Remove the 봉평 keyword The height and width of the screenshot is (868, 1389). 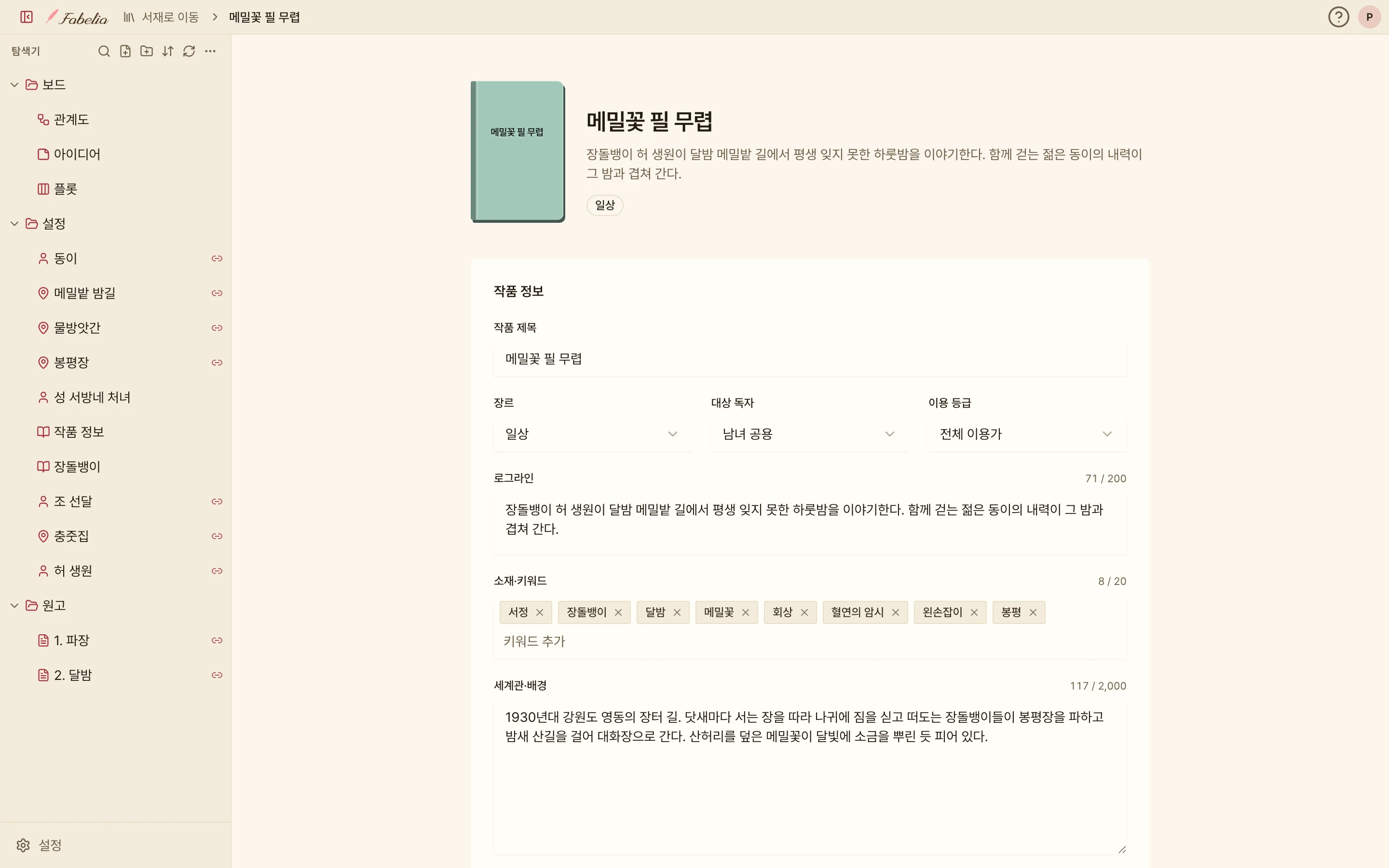[1033, 612]
